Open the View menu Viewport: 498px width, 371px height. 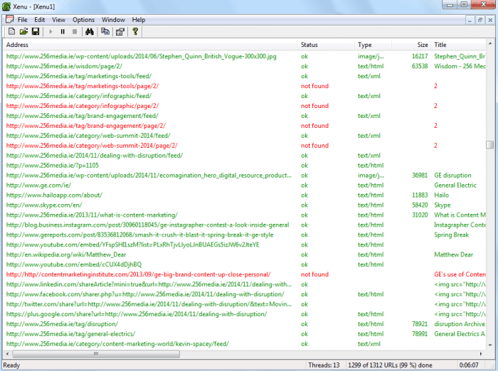[x=58, y=20]
